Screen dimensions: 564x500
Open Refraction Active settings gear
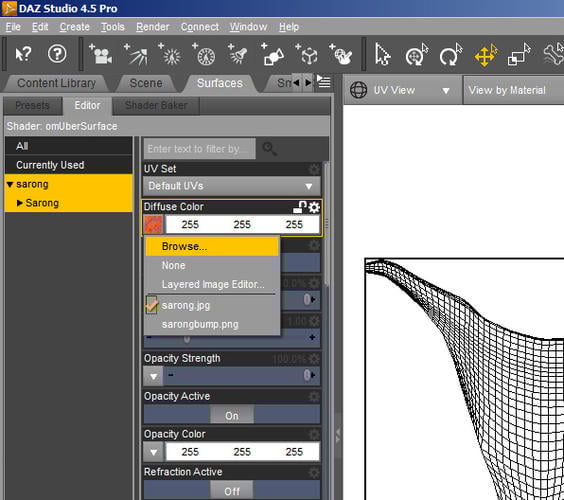[314, 472]
